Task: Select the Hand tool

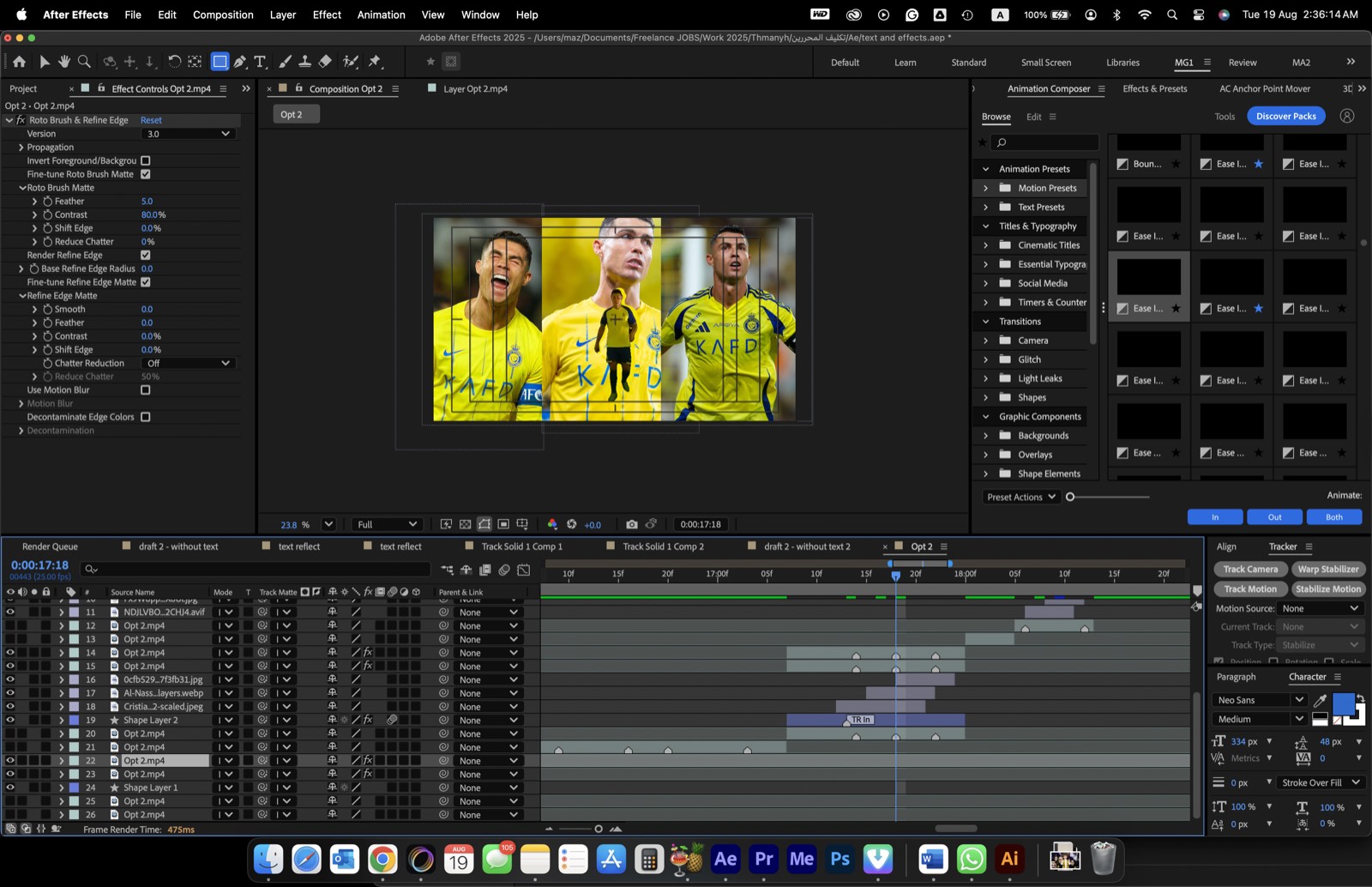Action: [x=64, y=62]
